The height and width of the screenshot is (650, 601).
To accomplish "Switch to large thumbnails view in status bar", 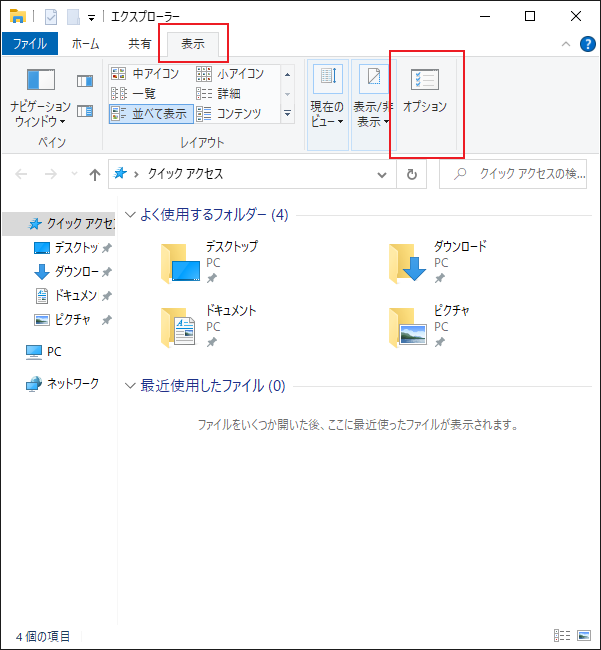I will click(583, 635).
